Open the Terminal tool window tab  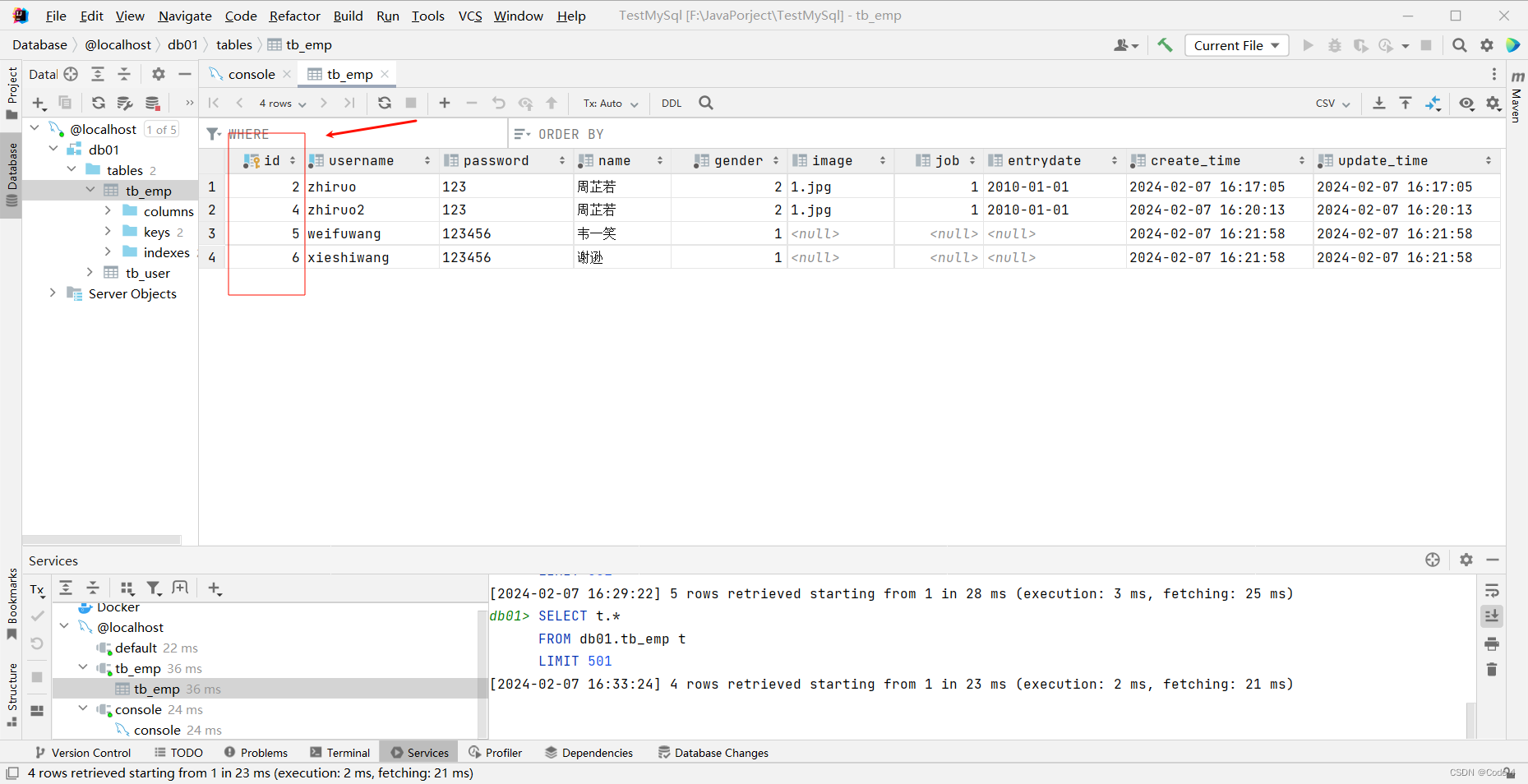(339, 752)
